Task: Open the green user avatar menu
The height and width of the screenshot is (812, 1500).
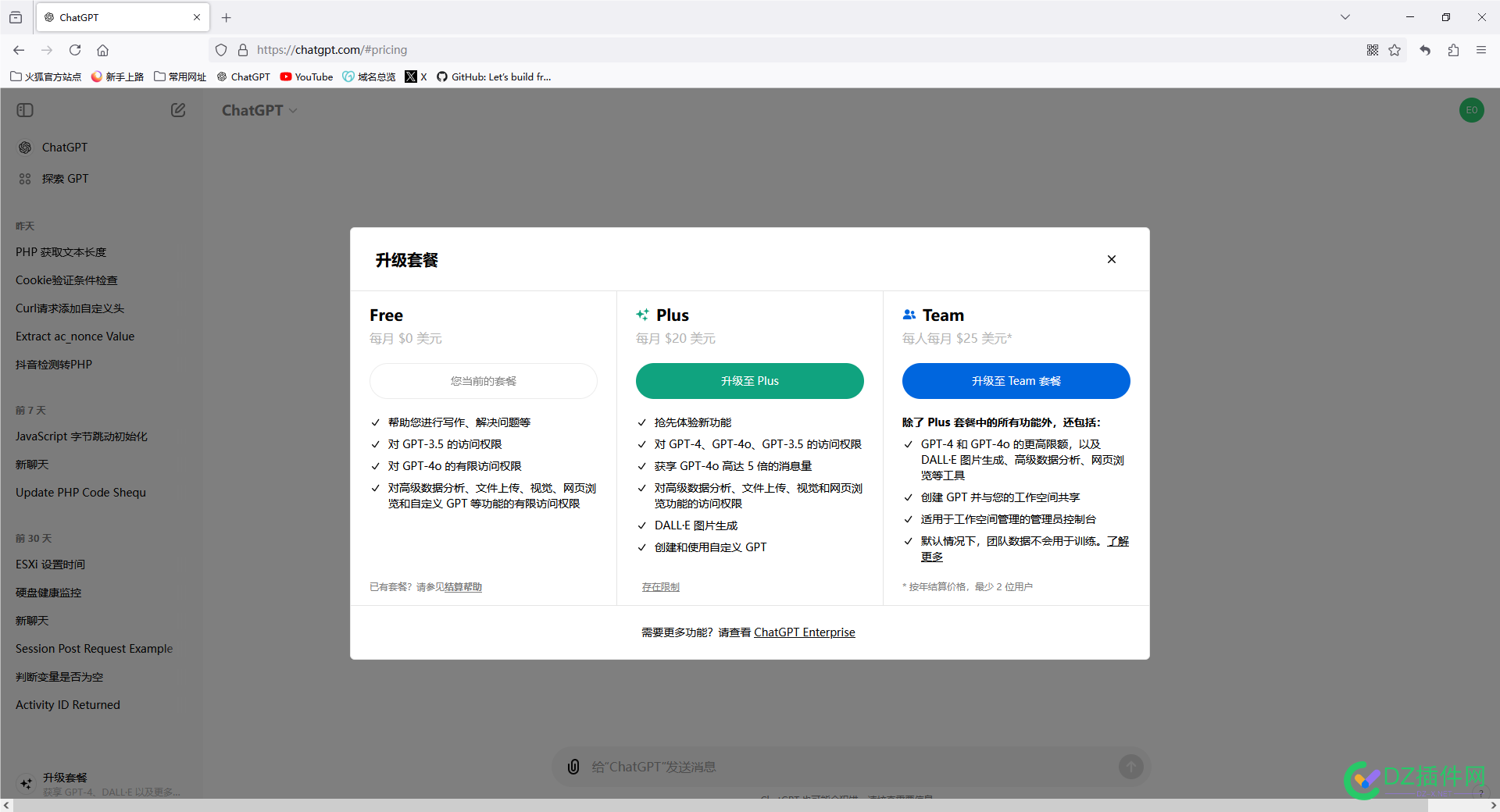Action: pos(1471,110)
